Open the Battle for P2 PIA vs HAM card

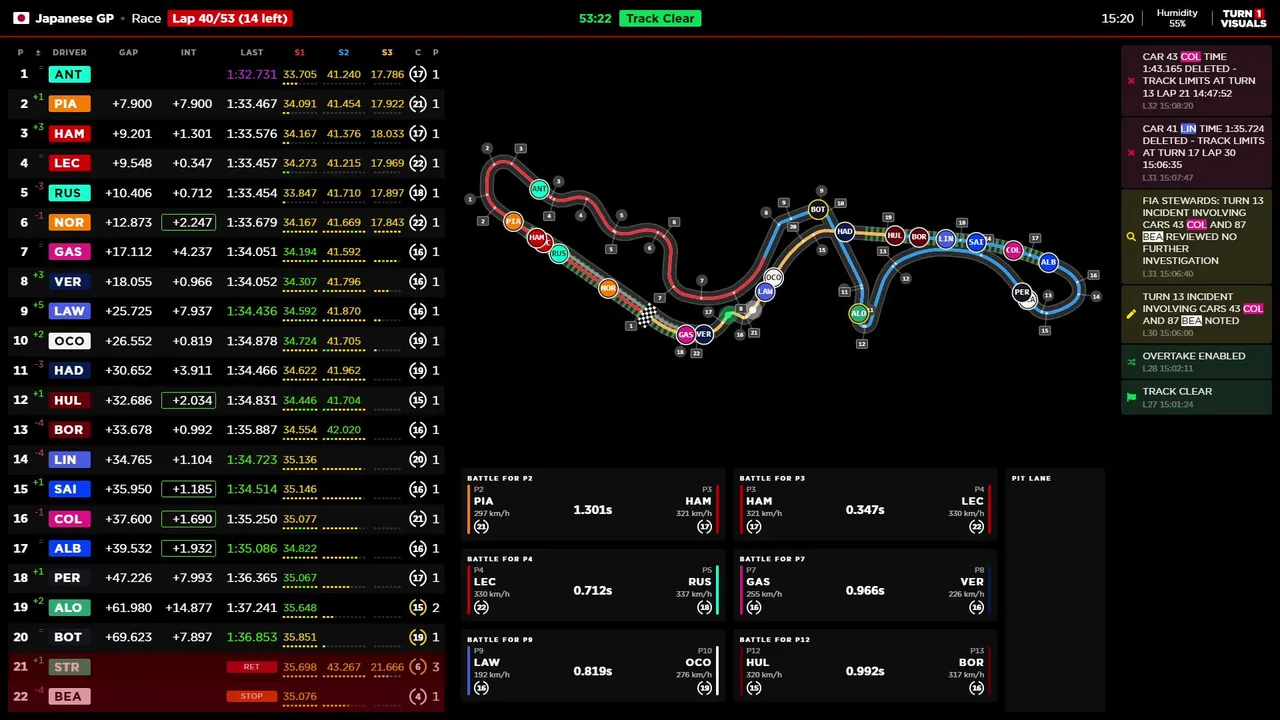coord(593,505)
